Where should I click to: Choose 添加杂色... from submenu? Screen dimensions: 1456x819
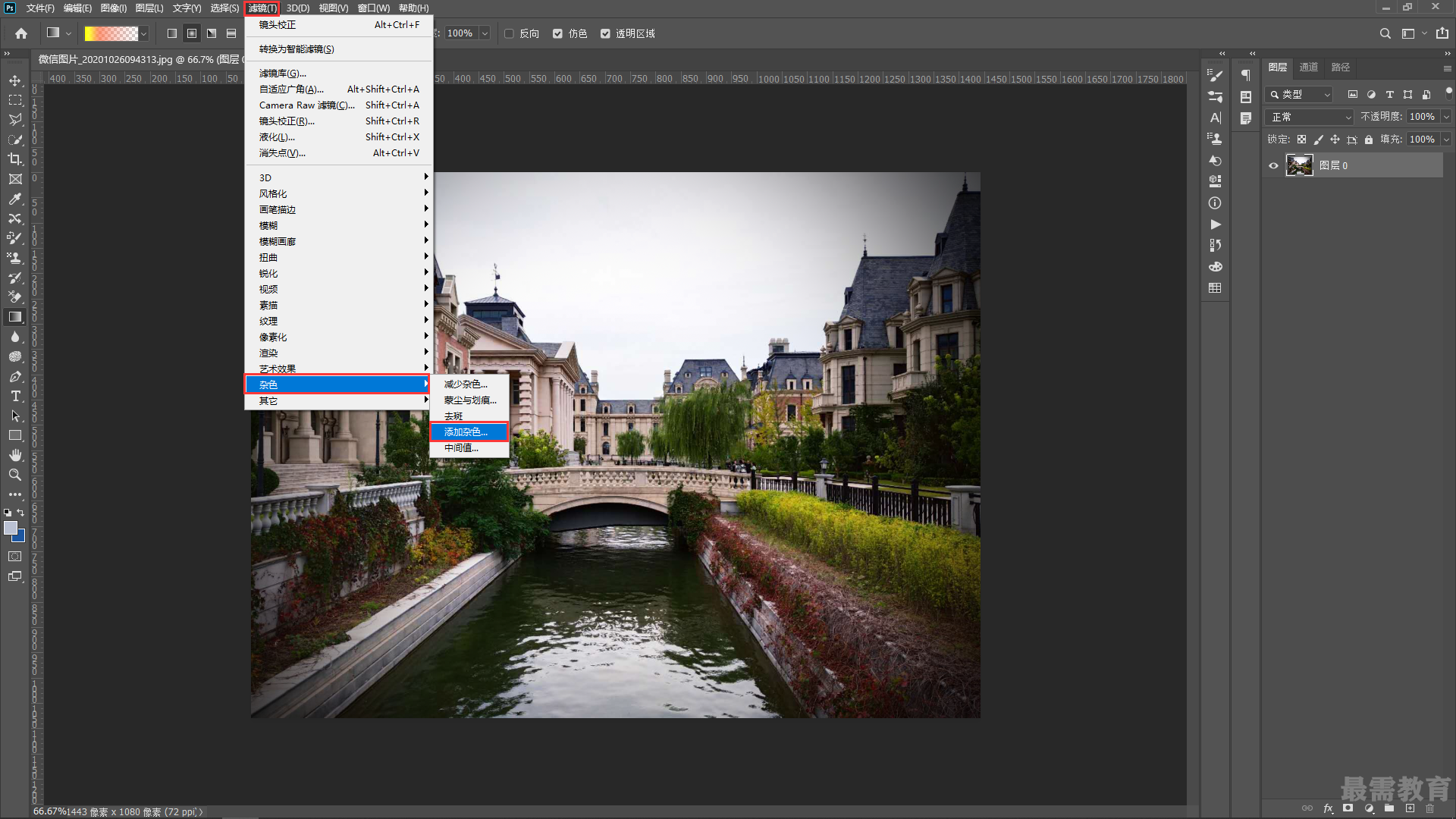469,432
